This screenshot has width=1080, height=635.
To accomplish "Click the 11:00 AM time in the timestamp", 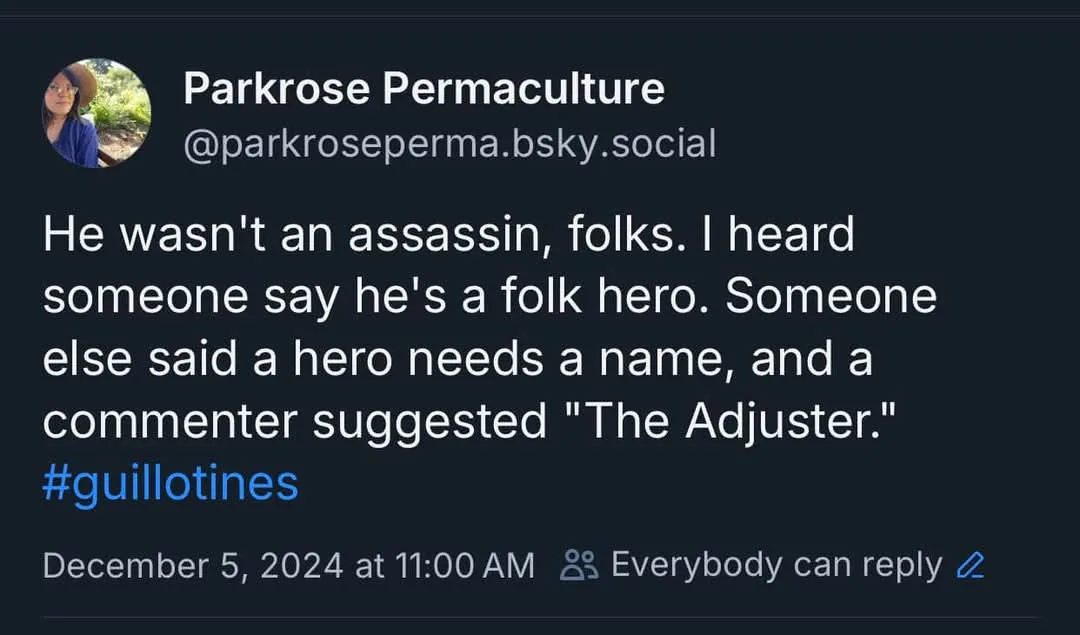I will click(465, 566).
